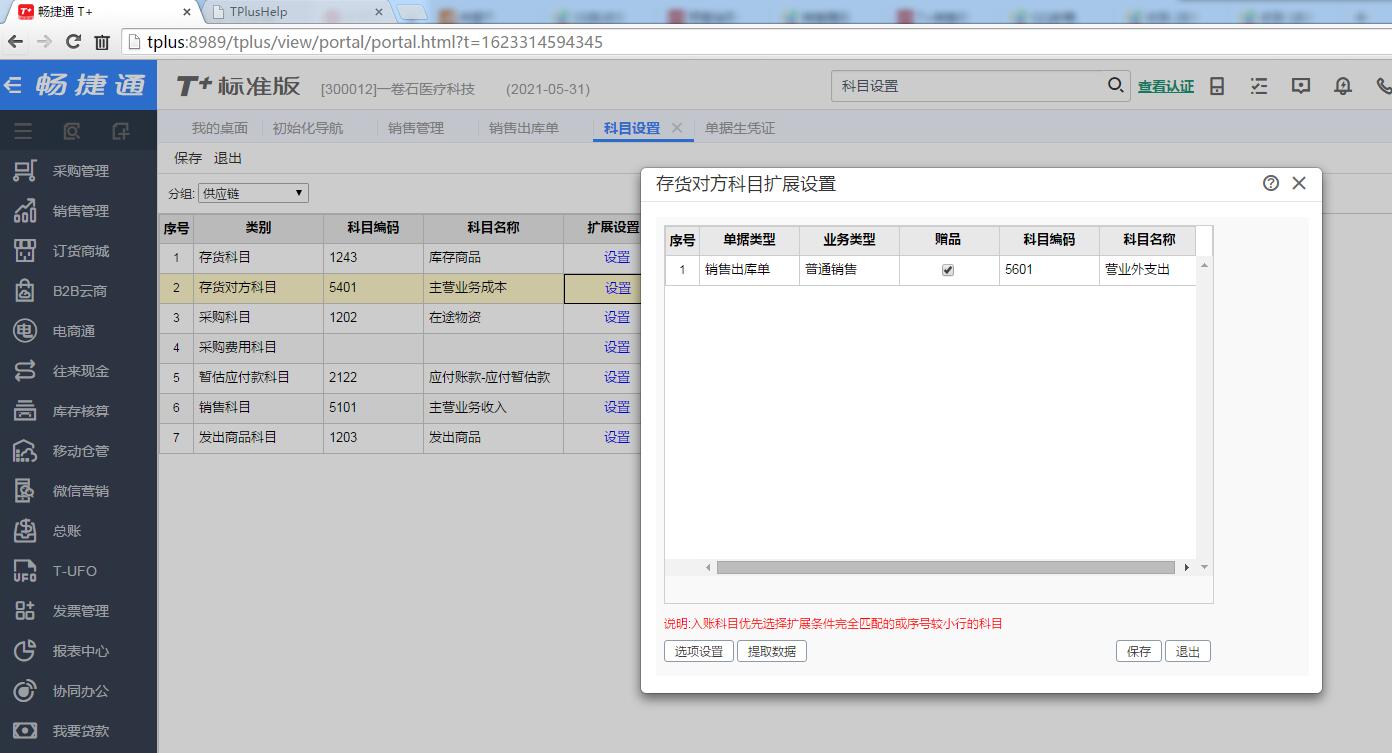
Task: Open the task checklist icon in header
Action: pyautogui.click(x=1259, y=86)
